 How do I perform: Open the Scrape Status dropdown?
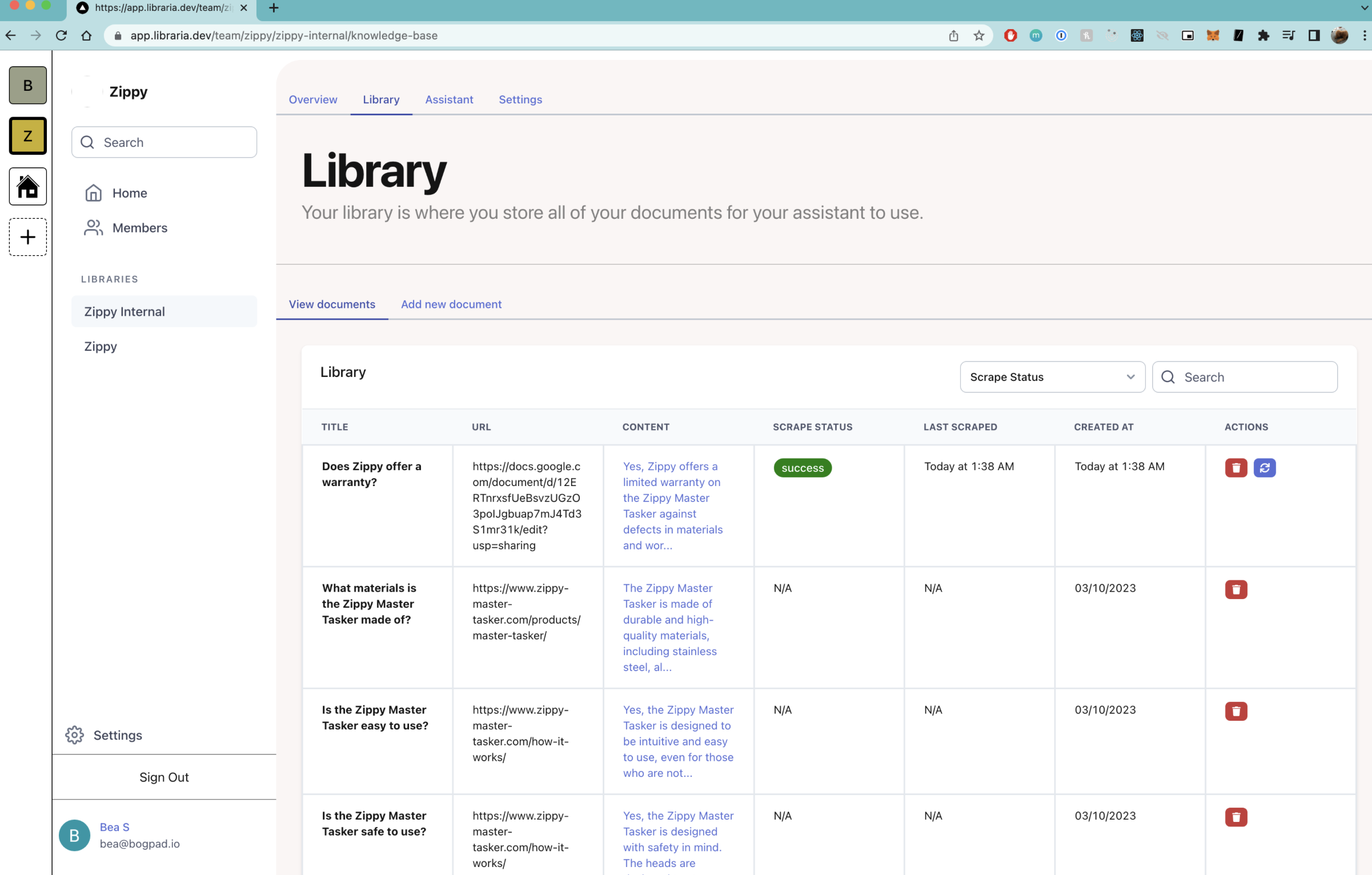1052,377
